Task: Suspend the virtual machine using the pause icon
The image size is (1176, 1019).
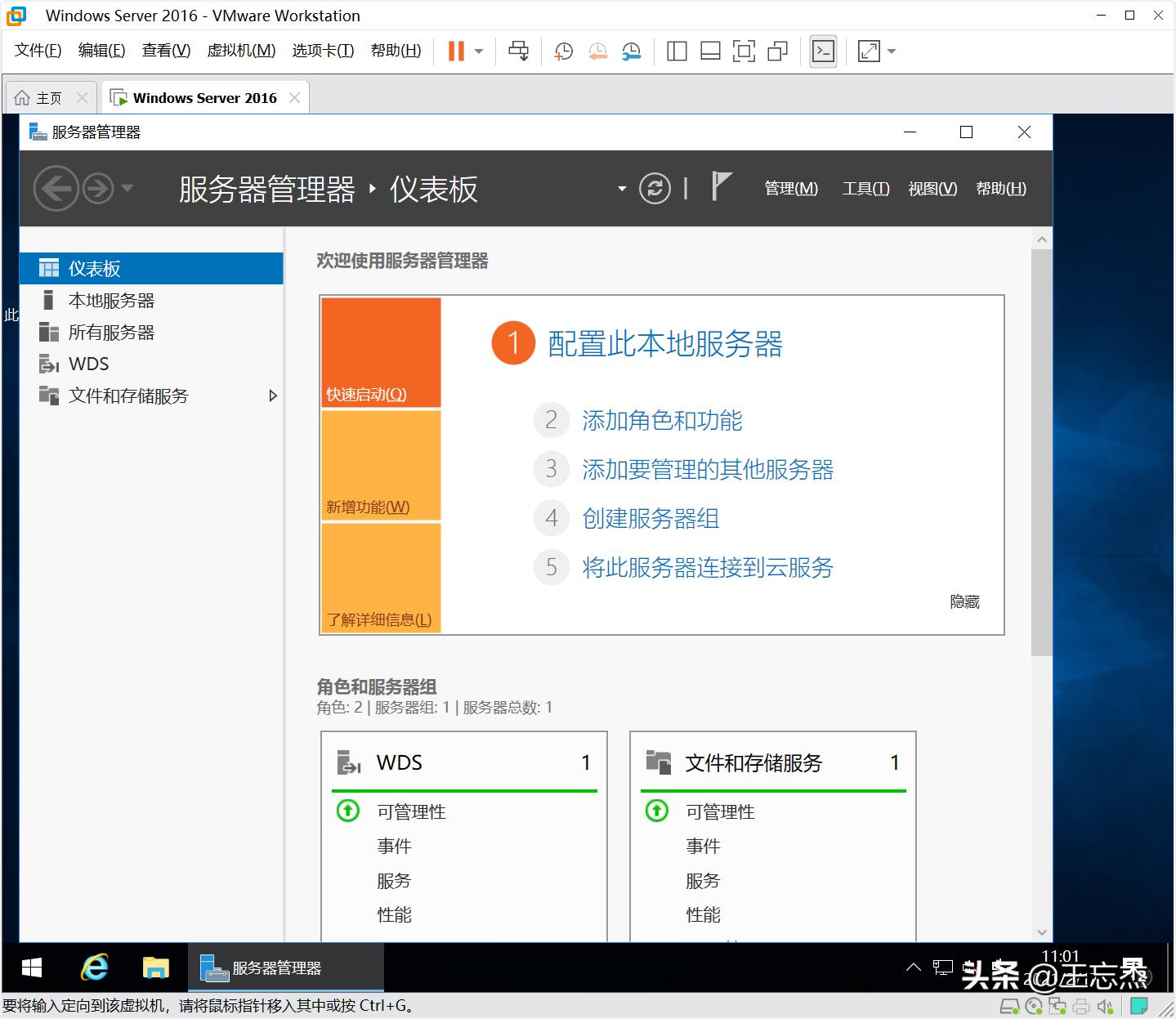Action: click(454, 51)
